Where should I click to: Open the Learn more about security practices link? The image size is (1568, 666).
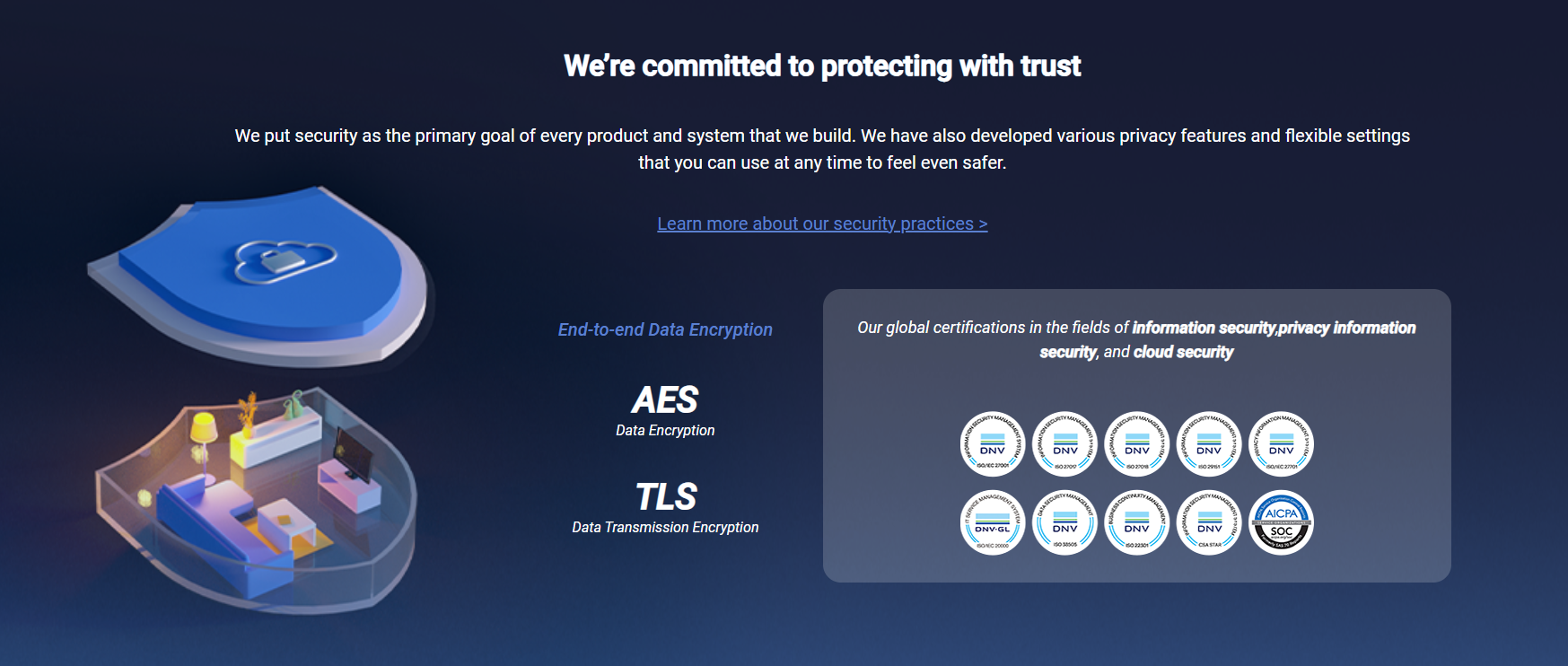822,223
